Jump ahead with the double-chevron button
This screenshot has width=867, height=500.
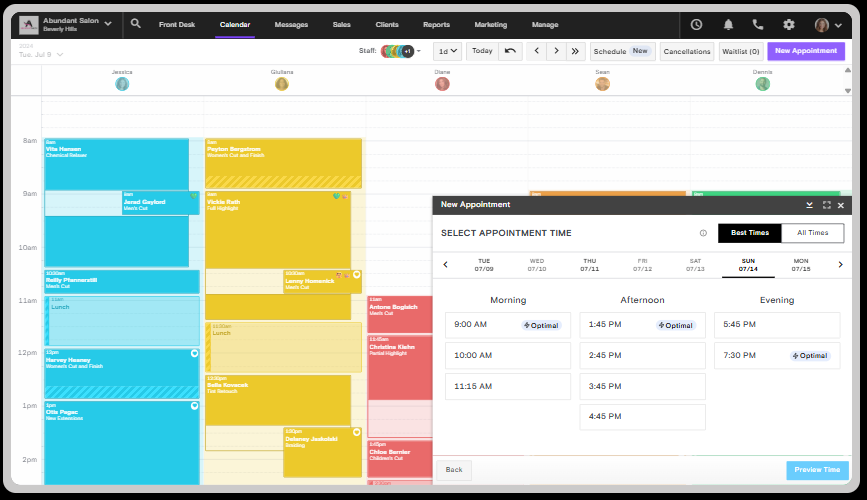(x=575, y=51)
